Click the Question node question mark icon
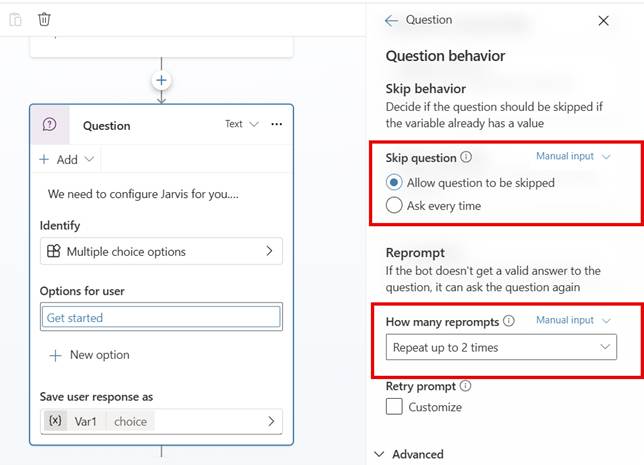The image size is (644, 465). (50, 125)
